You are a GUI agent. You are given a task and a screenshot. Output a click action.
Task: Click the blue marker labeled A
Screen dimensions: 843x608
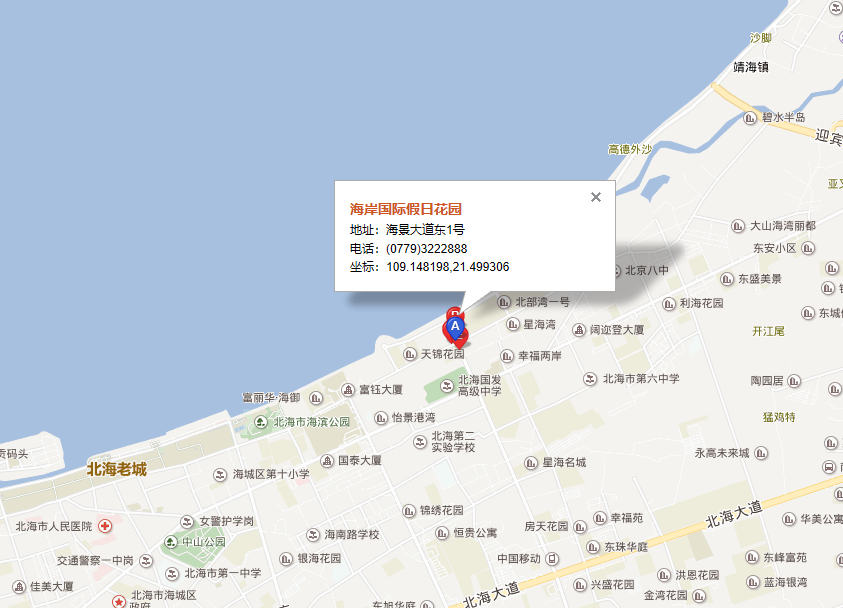[455, 327]
